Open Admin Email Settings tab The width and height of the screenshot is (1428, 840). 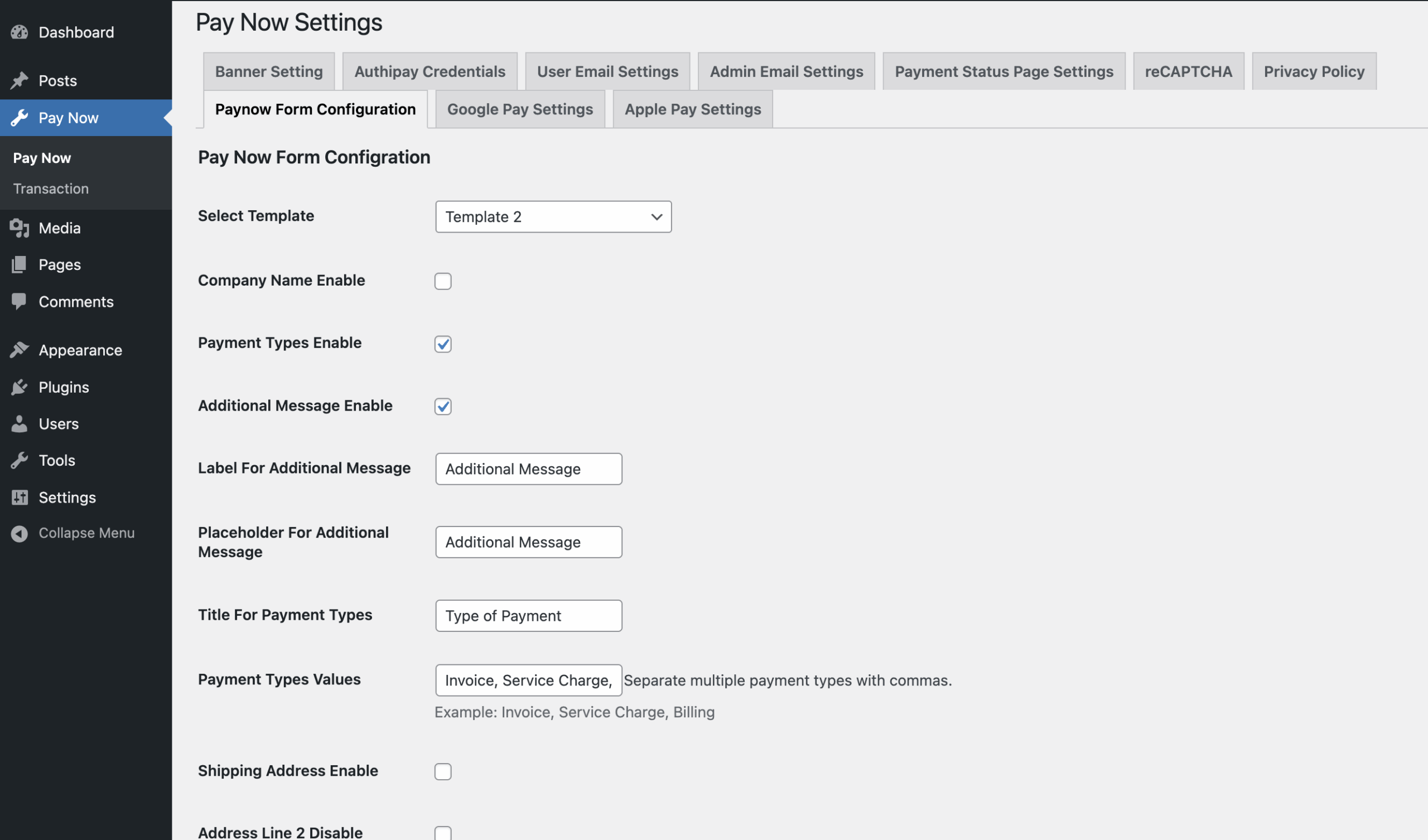(787, 71)
